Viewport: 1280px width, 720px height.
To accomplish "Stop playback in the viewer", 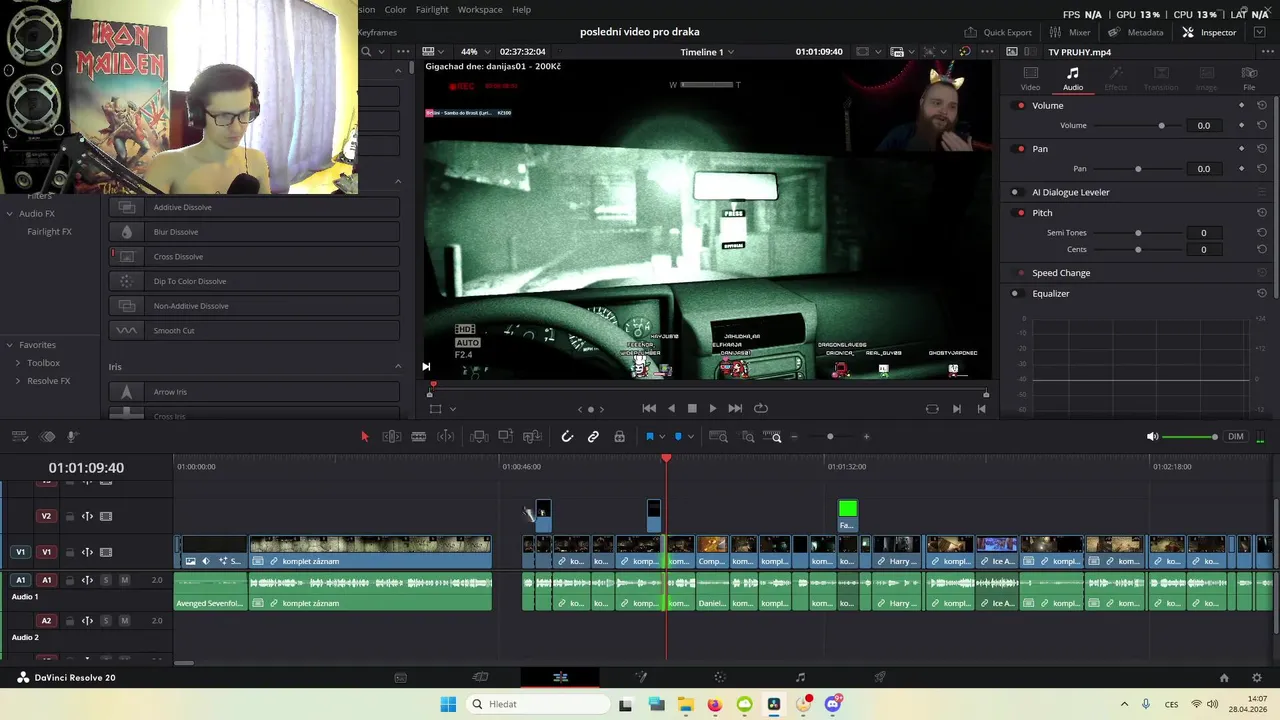I will coord(692,408).
